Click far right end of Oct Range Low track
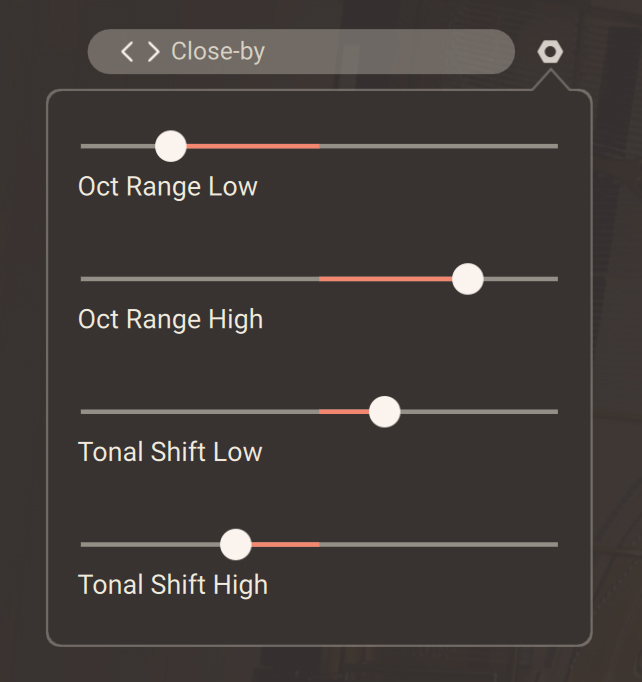 pyautogui.click(x=554, y=146)
